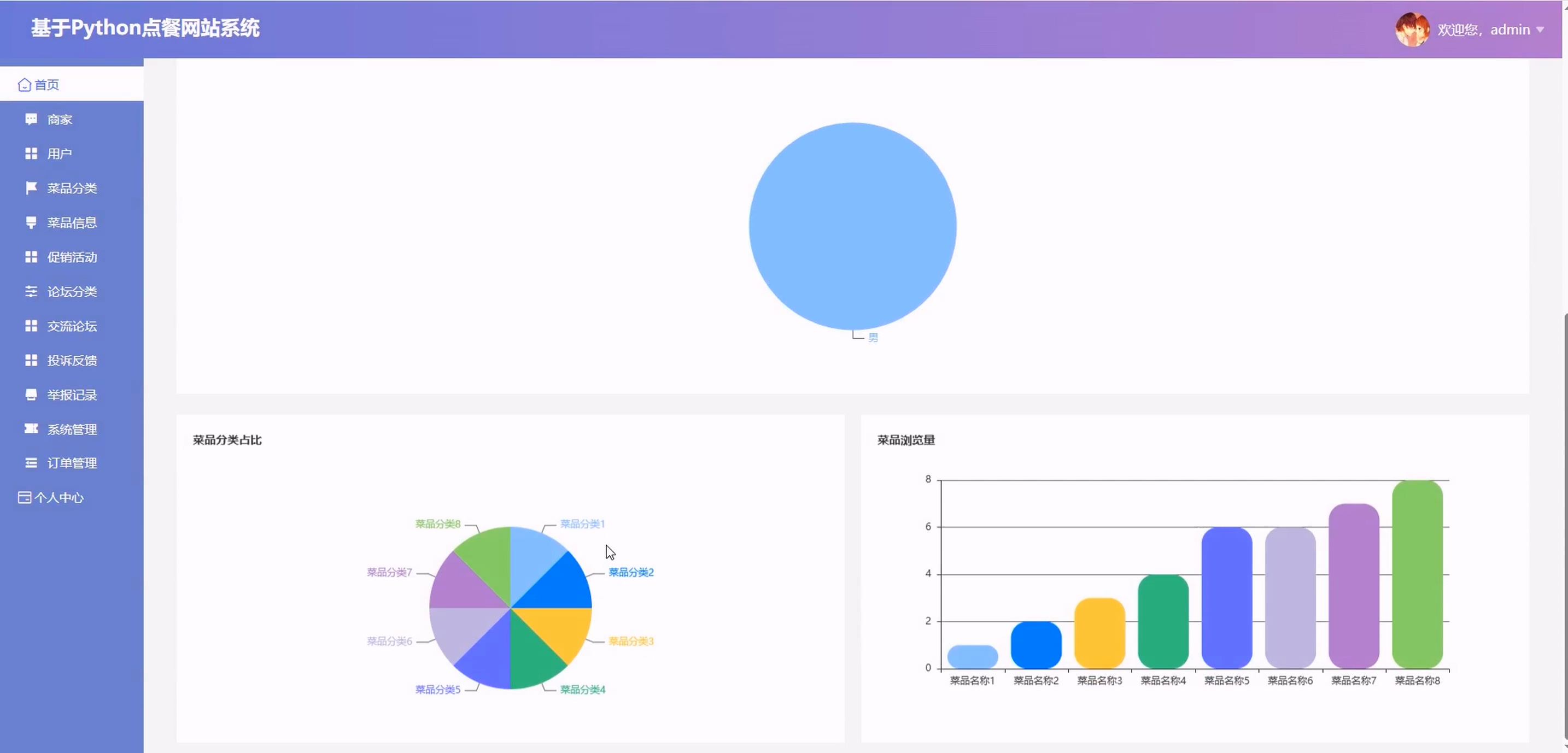Click the icon beside 菜品信息
Image resolution: width=1568 pixels, height=753 pixels.
[31, 222]
